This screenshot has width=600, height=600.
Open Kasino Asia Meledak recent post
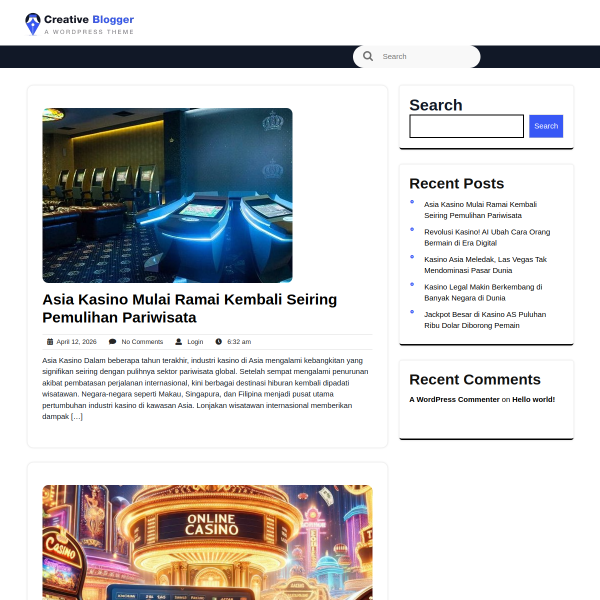[x=485, y=264]
